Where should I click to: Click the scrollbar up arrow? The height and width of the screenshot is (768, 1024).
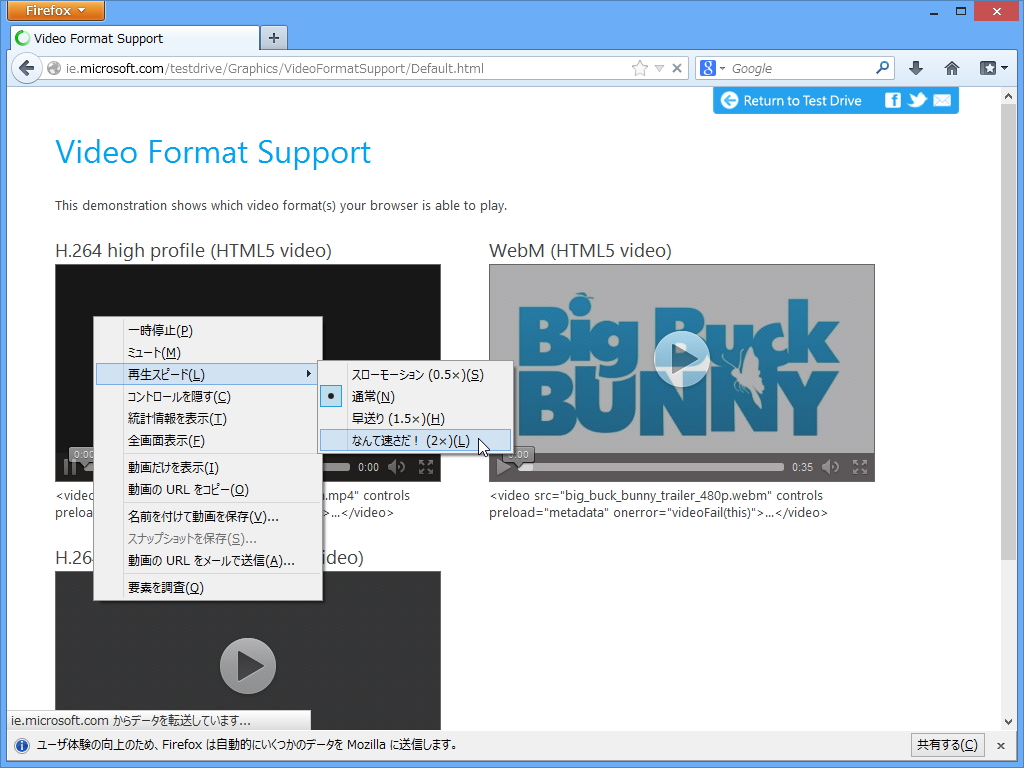coord(1008,97)
